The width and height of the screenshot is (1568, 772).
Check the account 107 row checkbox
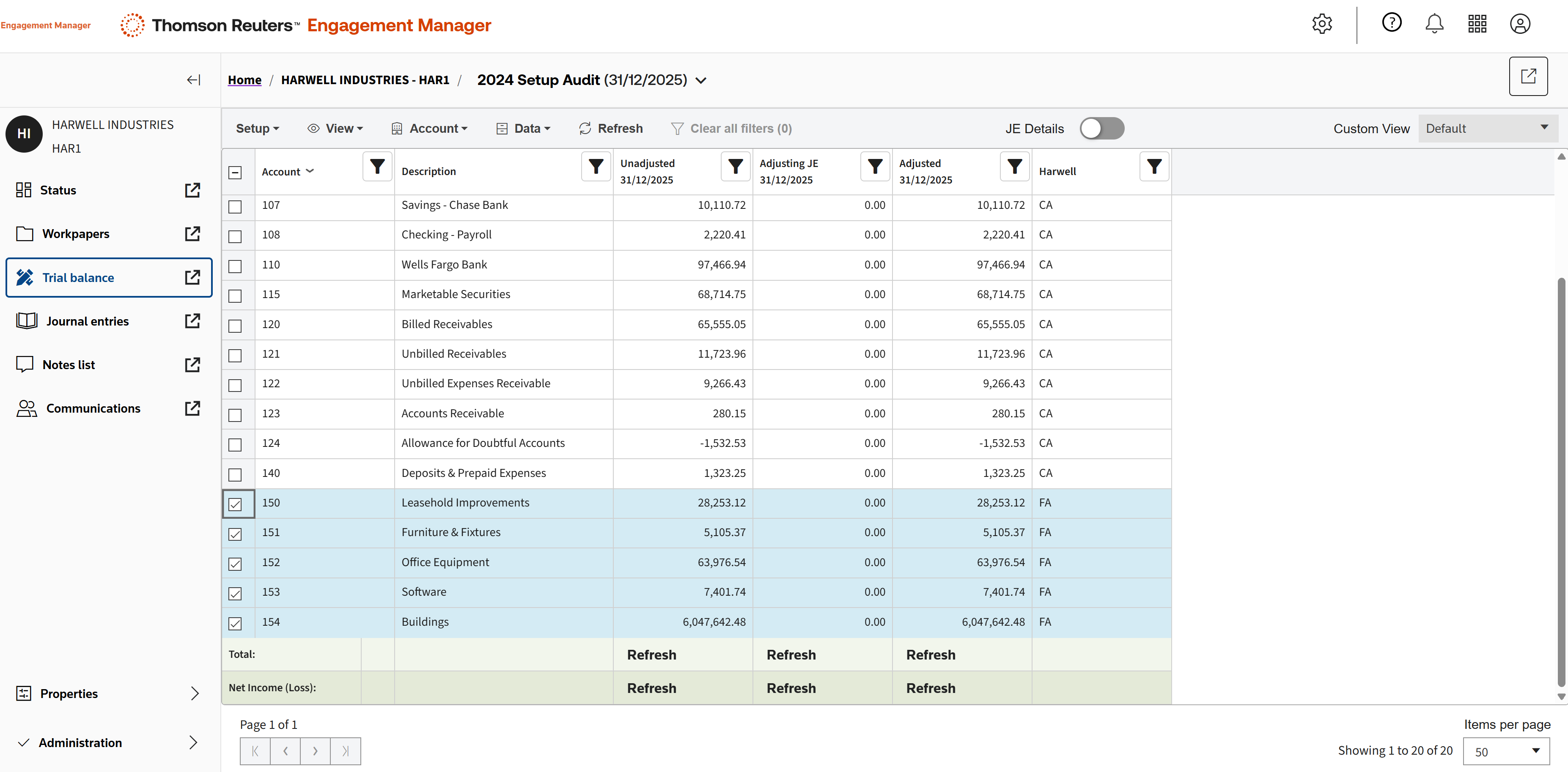tap(235, 206)
